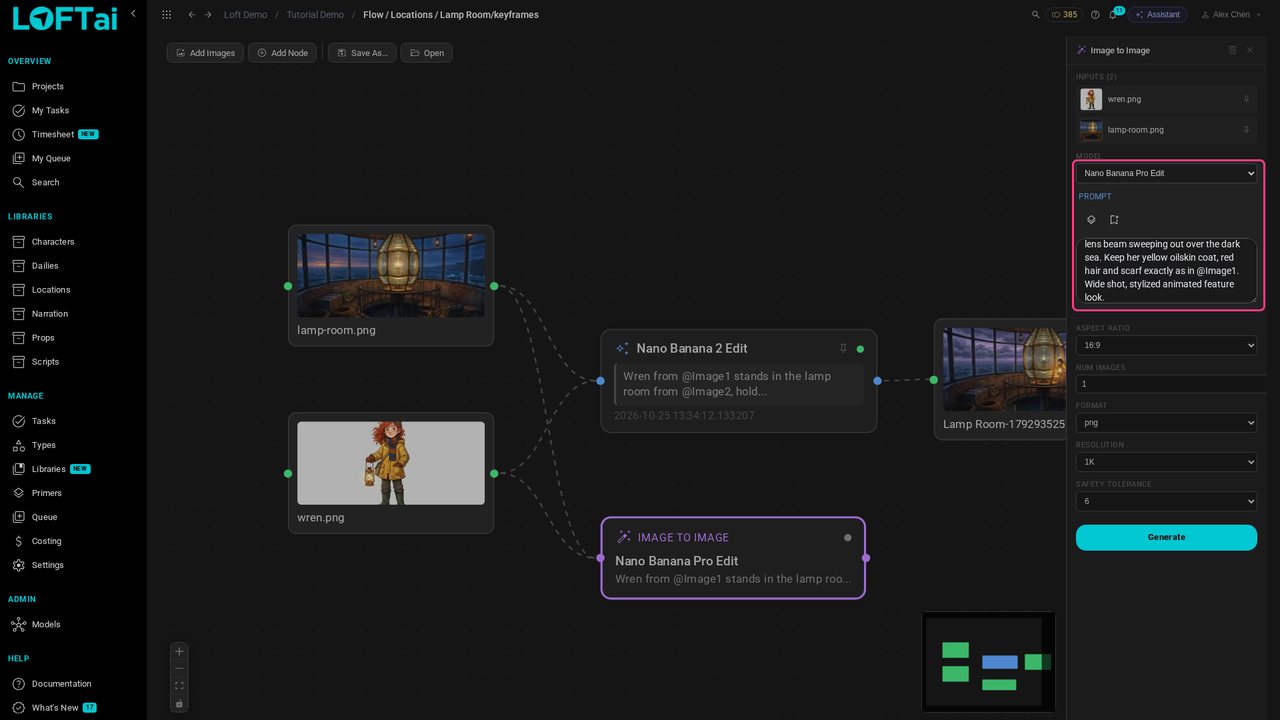Screen dimensions: 1280x720
Task: Click the Tutorial Demo breadcrumb
Action: click(x=315, y=15)
